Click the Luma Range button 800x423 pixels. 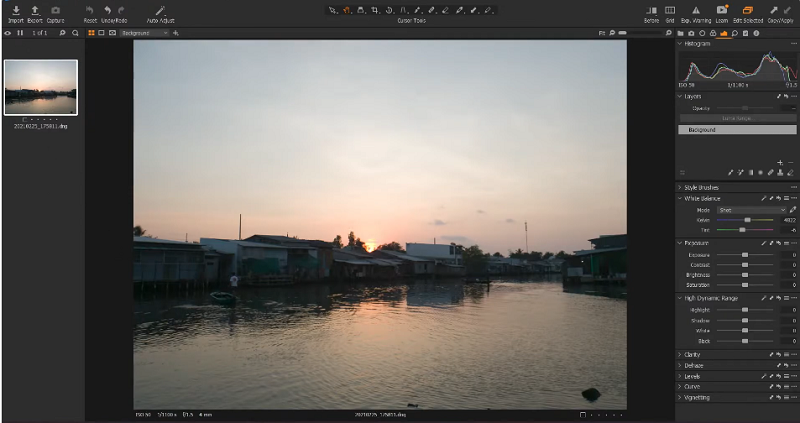(737, 118)
